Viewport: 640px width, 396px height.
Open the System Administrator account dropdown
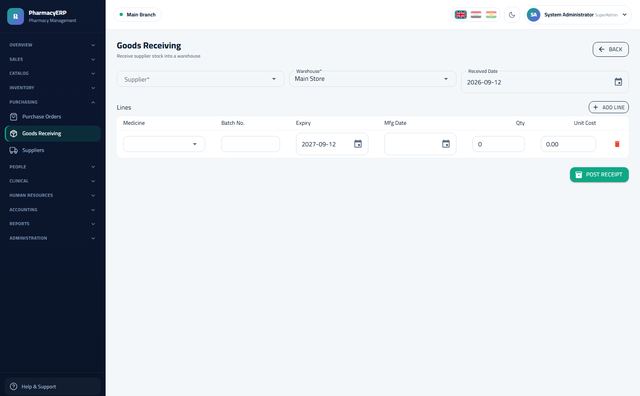(x=578, y=15)
